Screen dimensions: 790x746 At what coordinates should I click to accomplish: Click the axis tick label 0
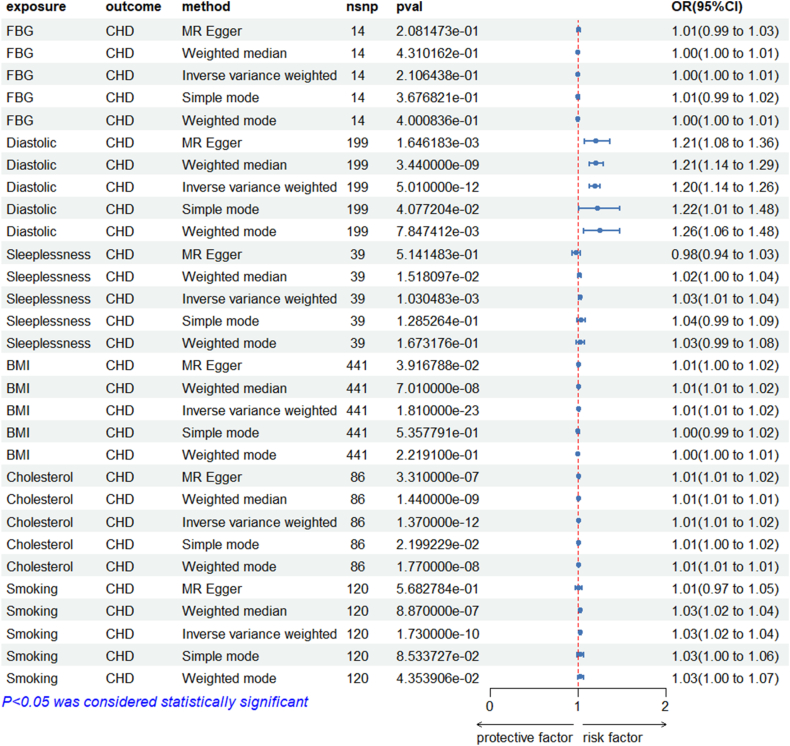pyautogui.click(x=489, y=706)
